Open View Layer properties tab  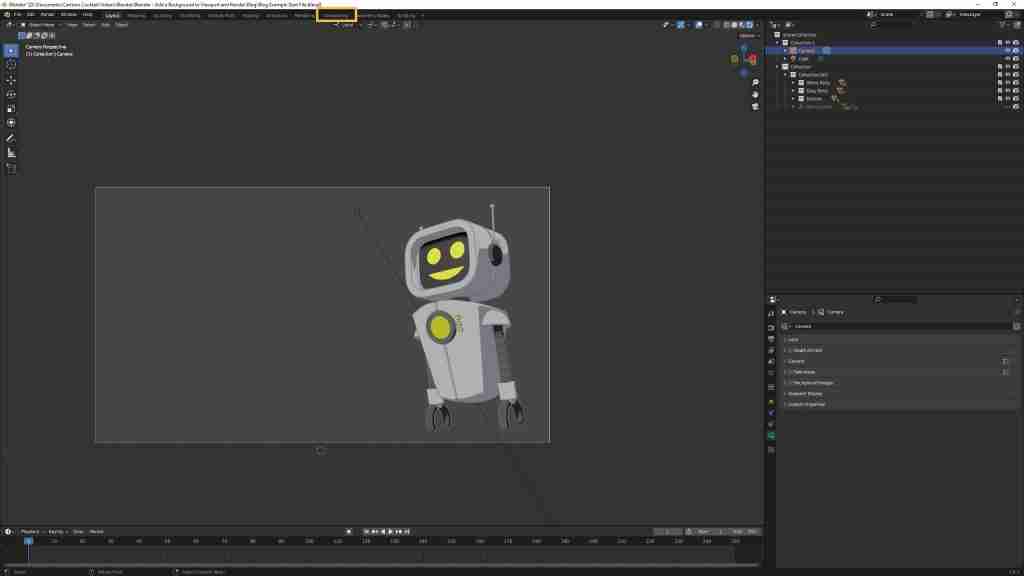[x=771, y=351]
